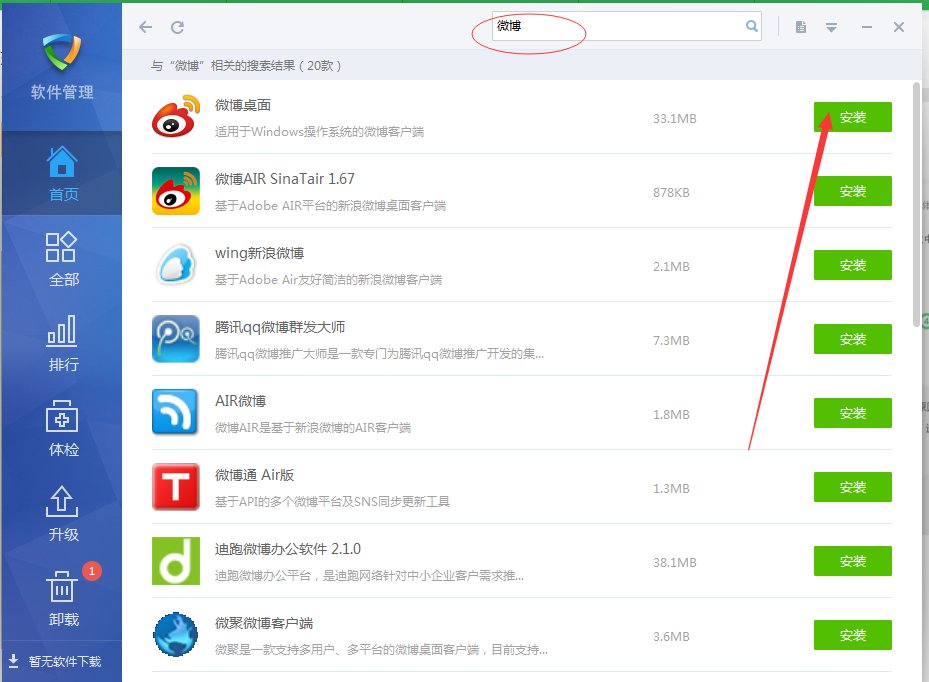This screenshot has height=682, width=929.
Task: Open the document list icon in title bar
Action: point(800,27)
